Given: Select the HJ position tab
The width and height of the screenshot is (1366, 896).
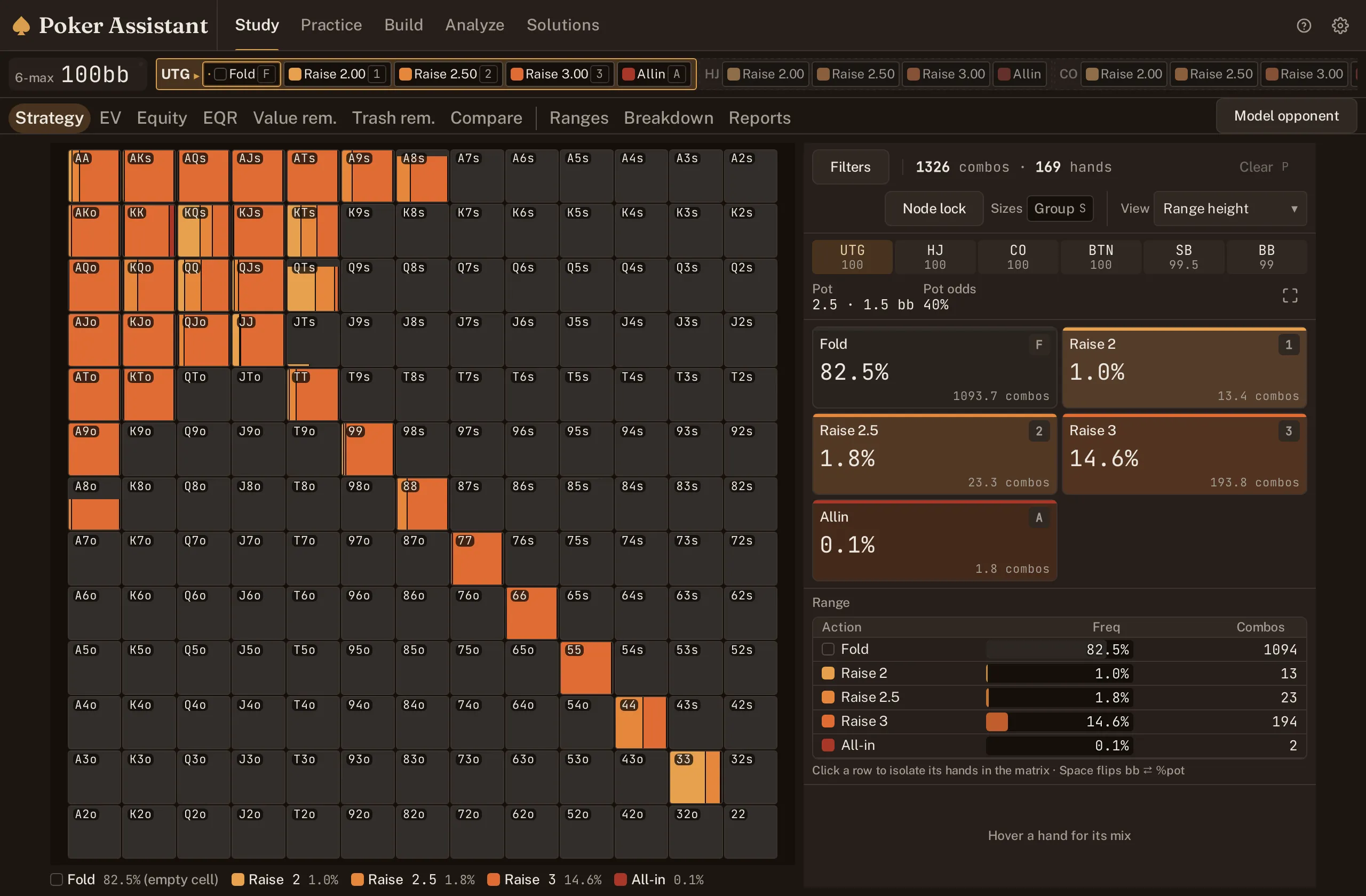Looking at the screenshot, I should pos(935,257).
